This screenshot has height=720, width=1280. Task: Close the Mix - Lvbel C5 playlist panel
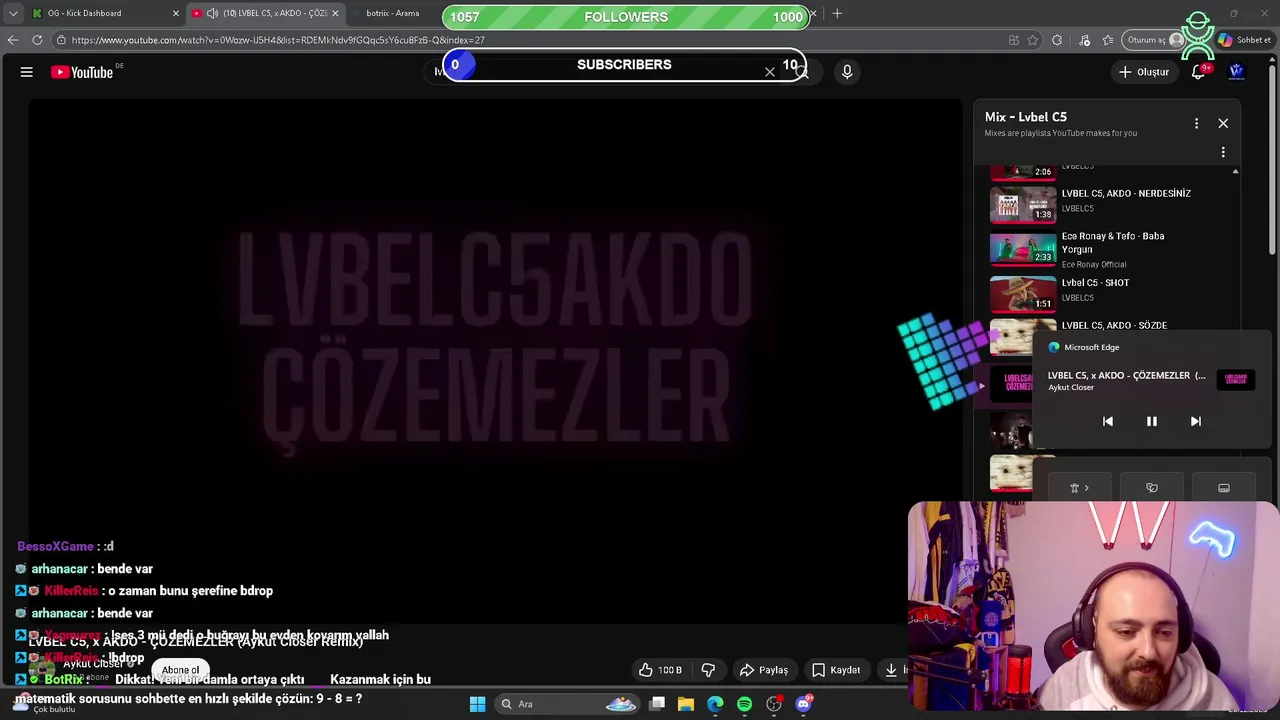coord(1223,123)
